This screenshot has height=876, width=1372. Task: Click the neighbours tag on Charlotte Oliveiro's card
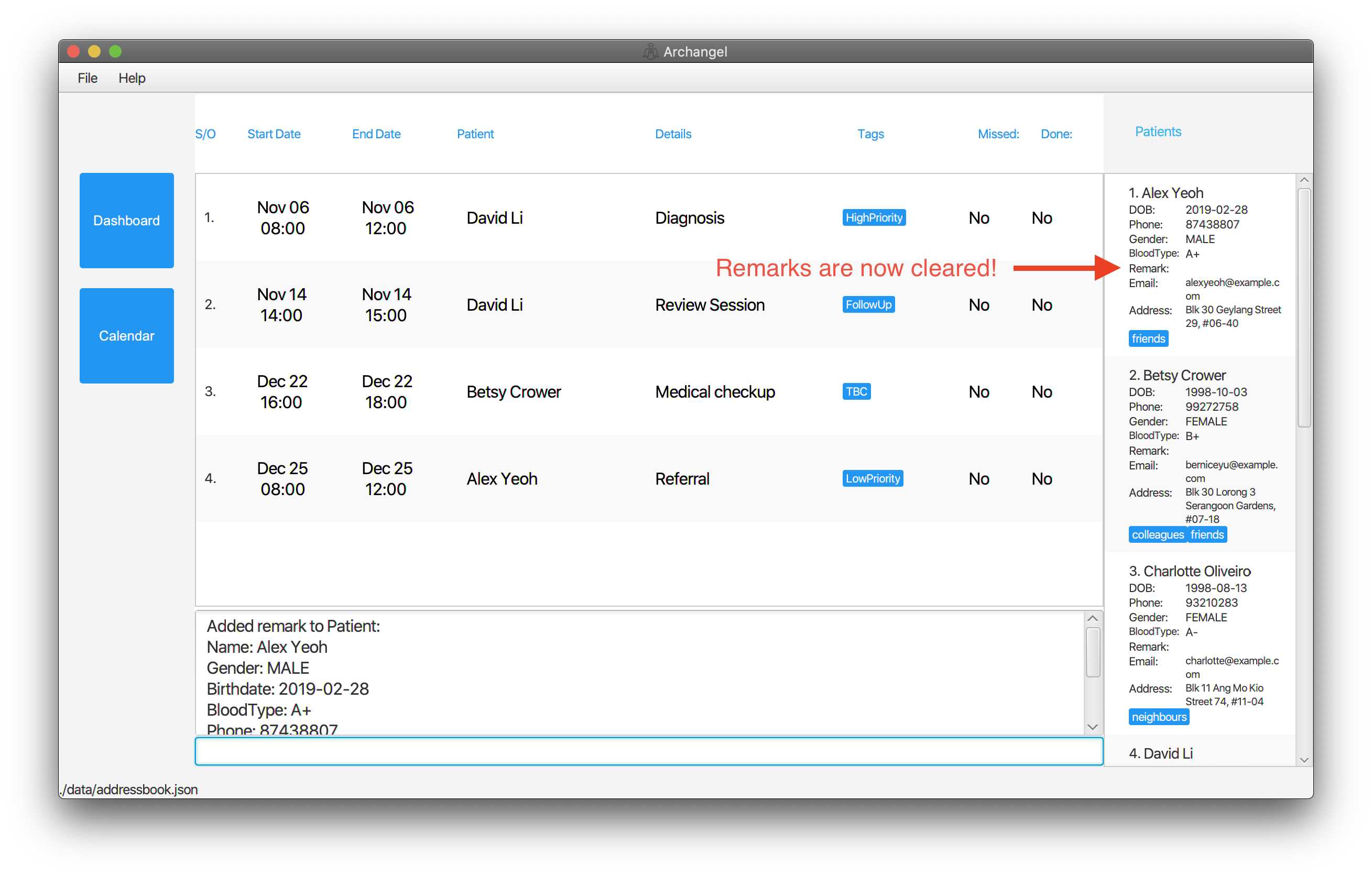pos(1158,717)
